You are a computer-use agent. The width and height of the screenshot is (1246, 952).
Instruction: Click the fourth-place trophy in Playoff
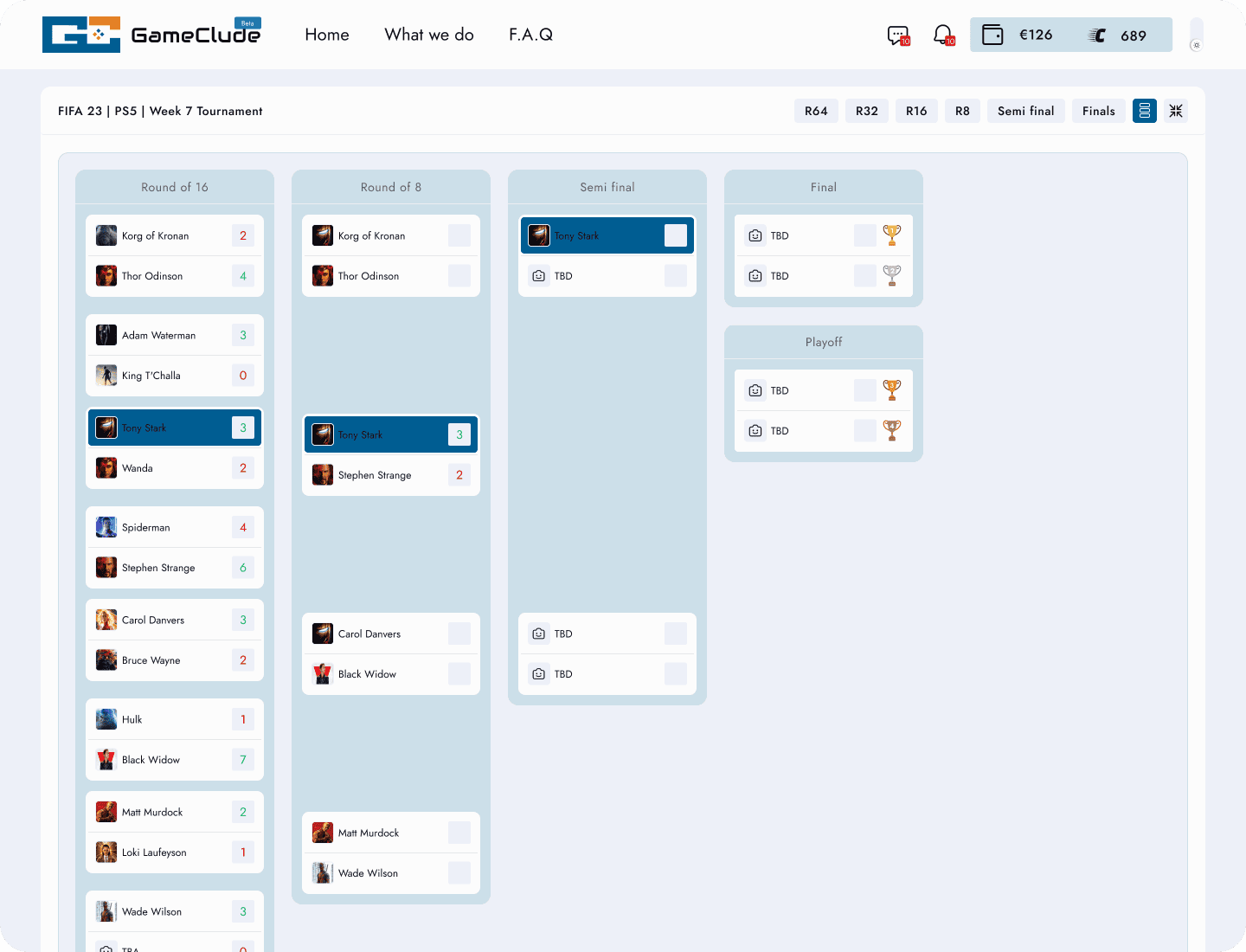tap(892, 431)
